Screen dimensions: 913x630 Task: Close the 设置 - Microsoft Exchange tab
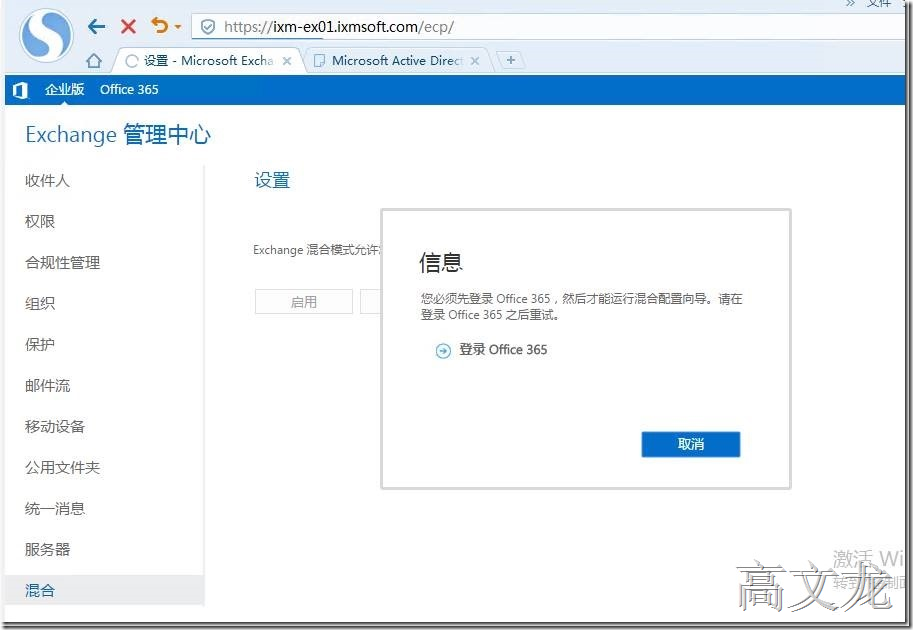pyautogui.click(x=286, y=61)
